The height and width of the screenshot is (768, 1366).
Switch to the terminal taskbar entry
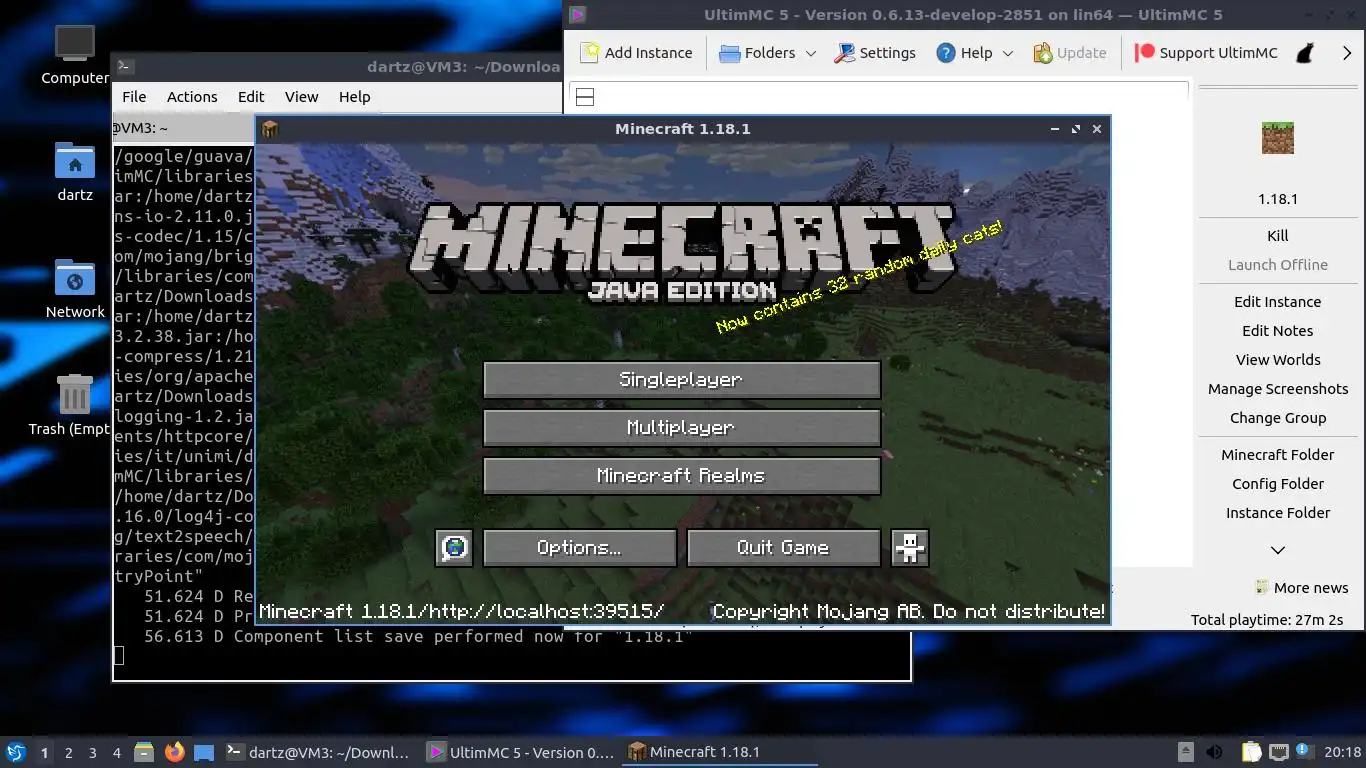click(317, 752)
